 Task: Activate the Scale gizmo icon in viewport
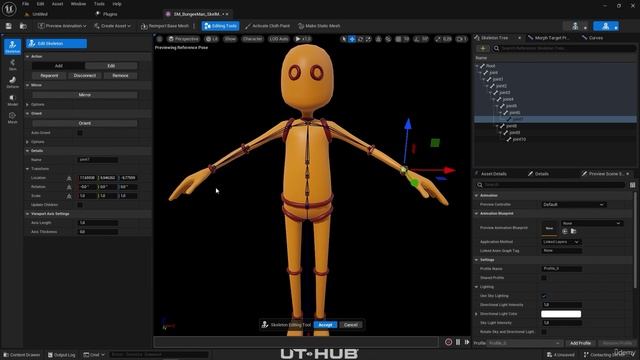[368, 39]
